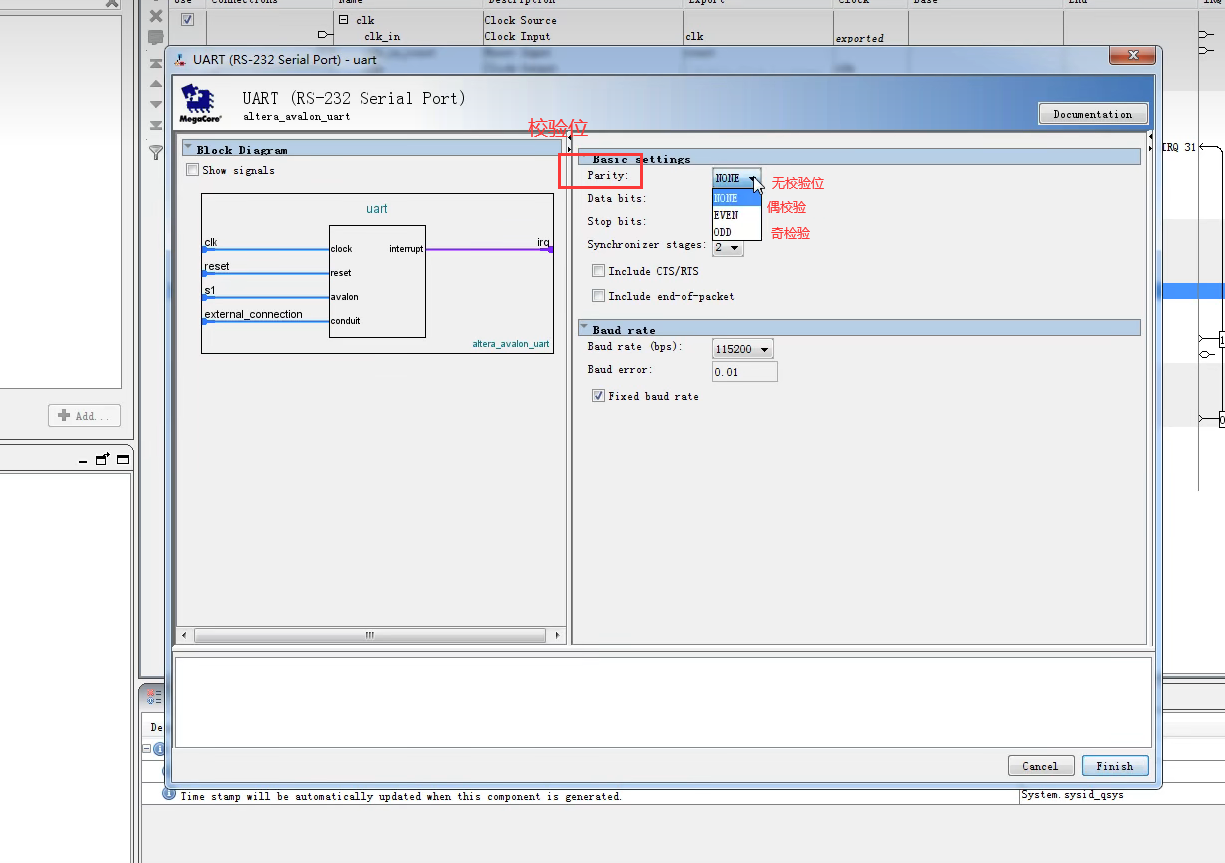Screen dimensions: 1225x863
Task: Click the move-to-top arrow icon in Qsys toolbar
Action: click(x=155, y=63)
